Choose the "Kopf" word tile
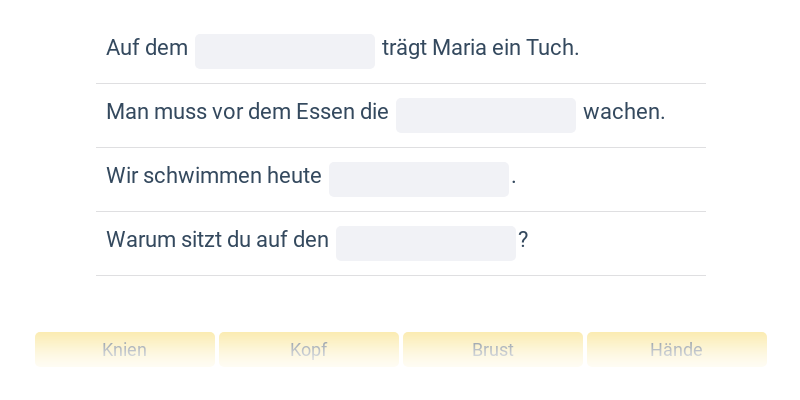Image resolution: width=800 pixels, height=400 pixels. [x=309, y=350]
